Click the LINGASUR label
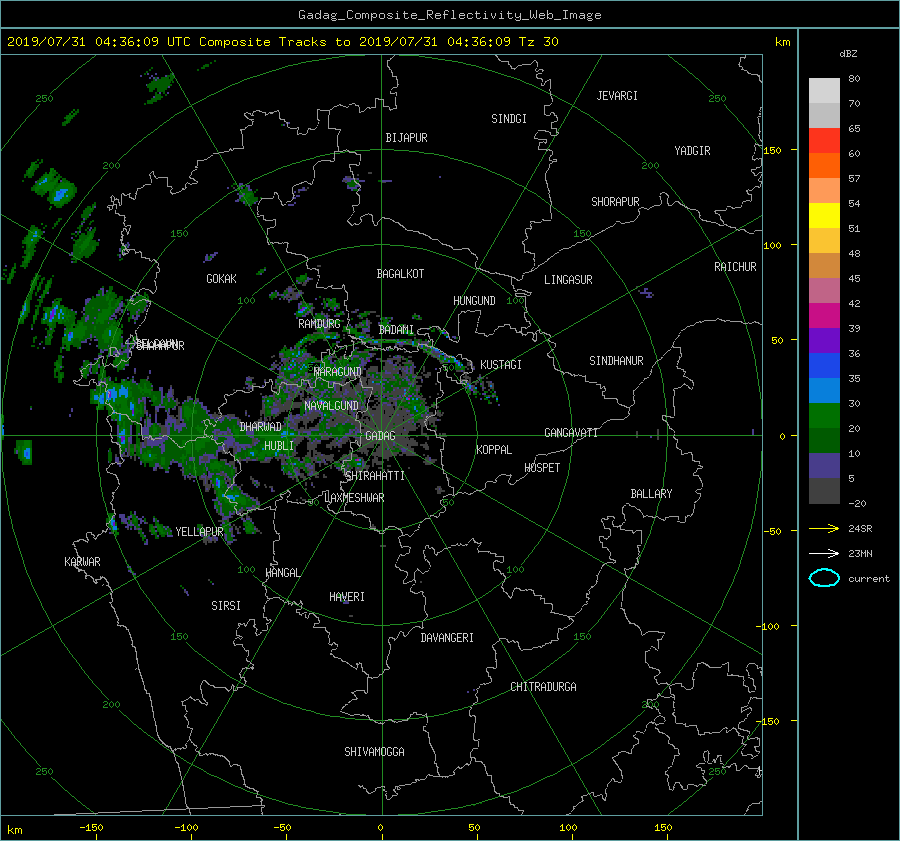The width and height of the screenshot is (900, 841). (568, 280)
